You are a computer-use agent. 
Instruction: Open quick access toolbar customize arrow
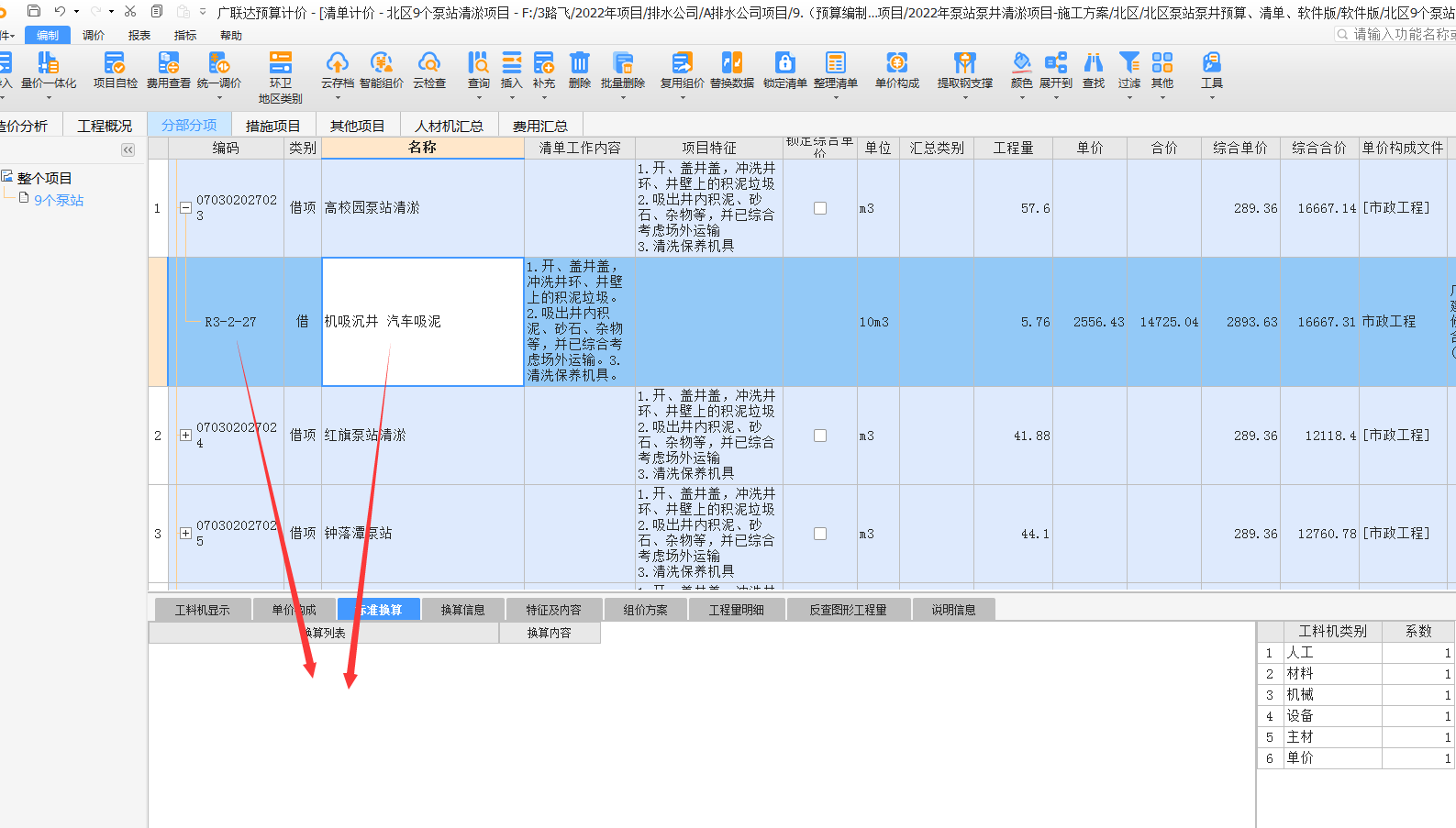[203, 11]
